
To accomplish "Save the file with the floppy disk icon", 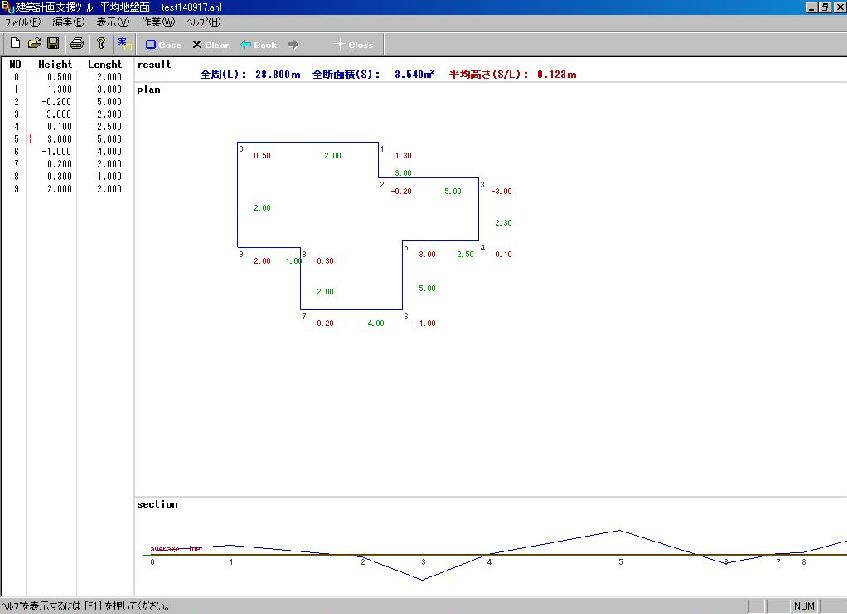I will 53,43.
